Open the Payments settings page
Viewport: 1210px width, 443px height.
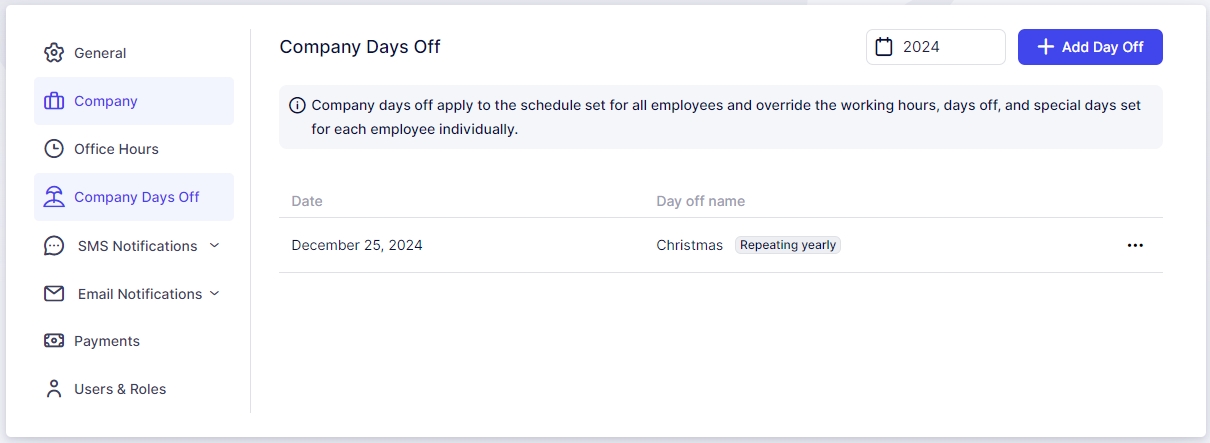coord(107,341)
